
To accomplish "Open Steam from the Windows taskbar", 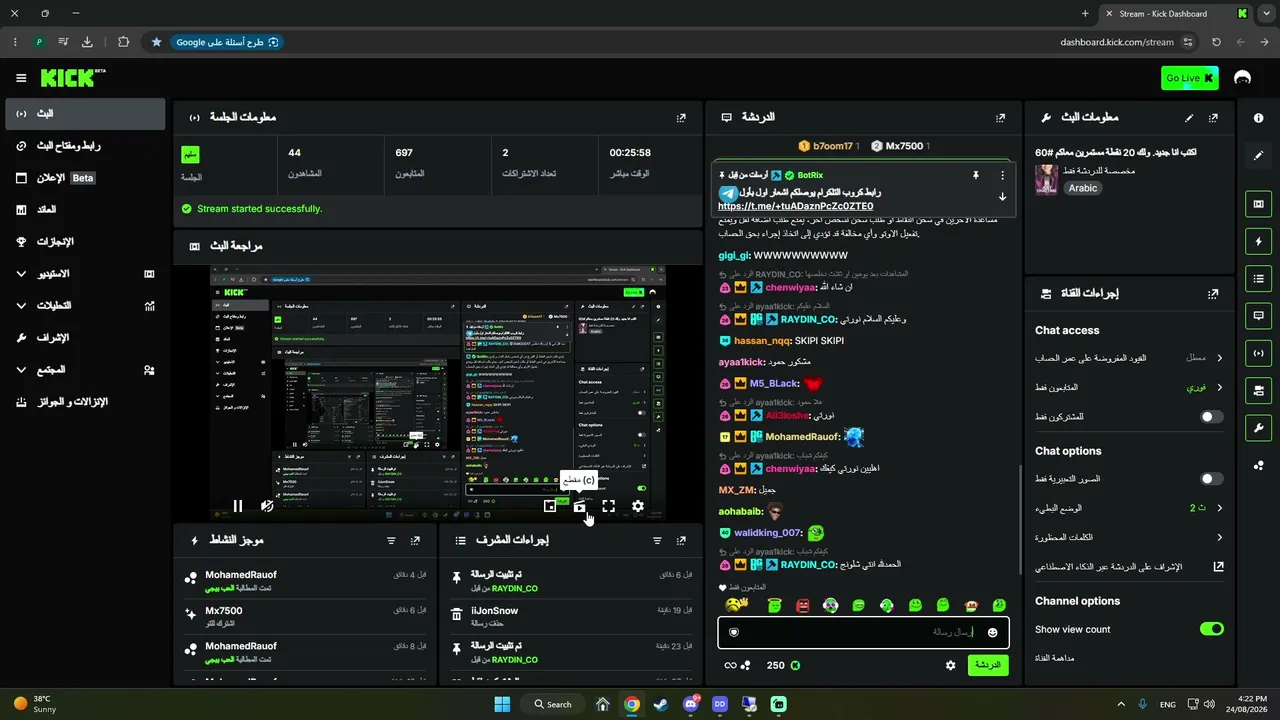I will [x=661, y=704].
